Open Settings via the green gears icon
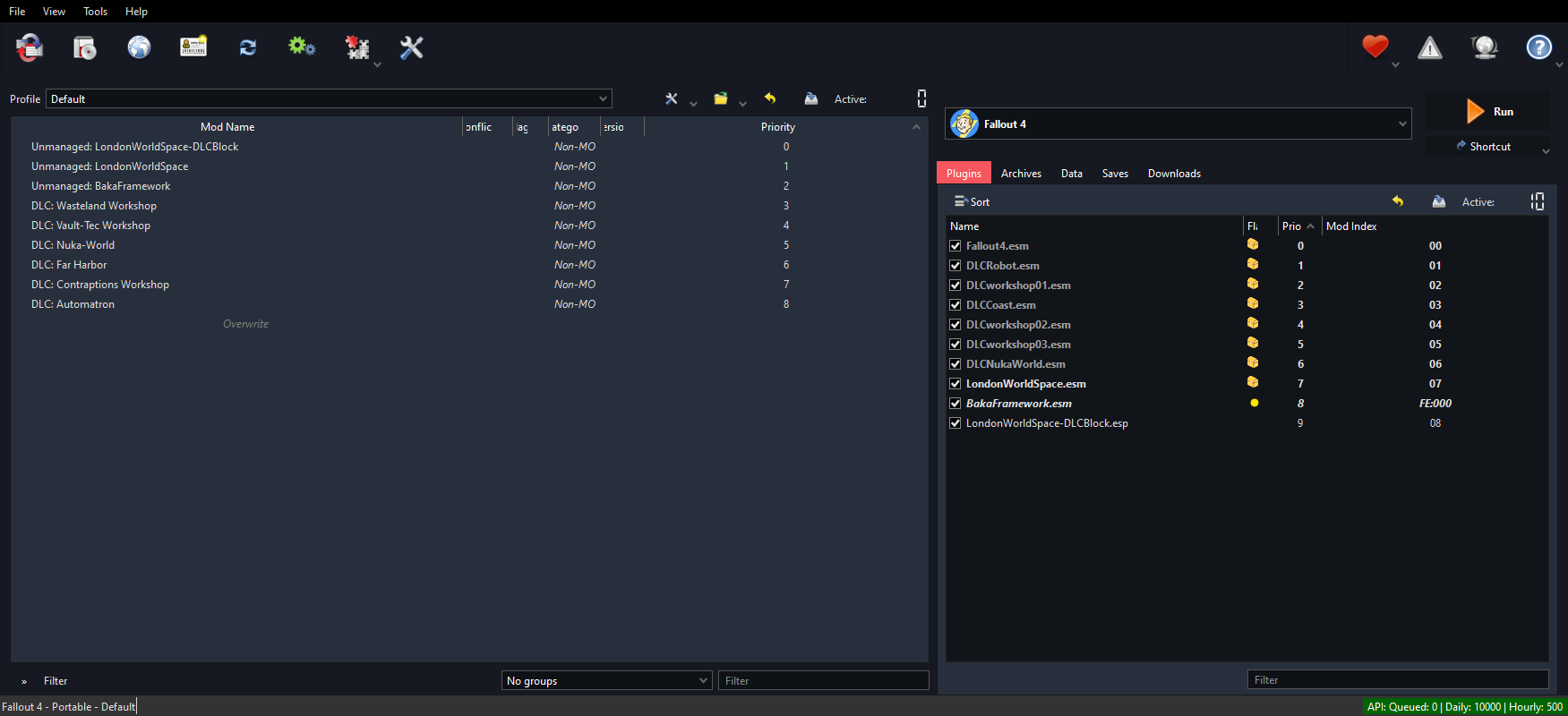The image size is (1568, 716). coord(302,47)
